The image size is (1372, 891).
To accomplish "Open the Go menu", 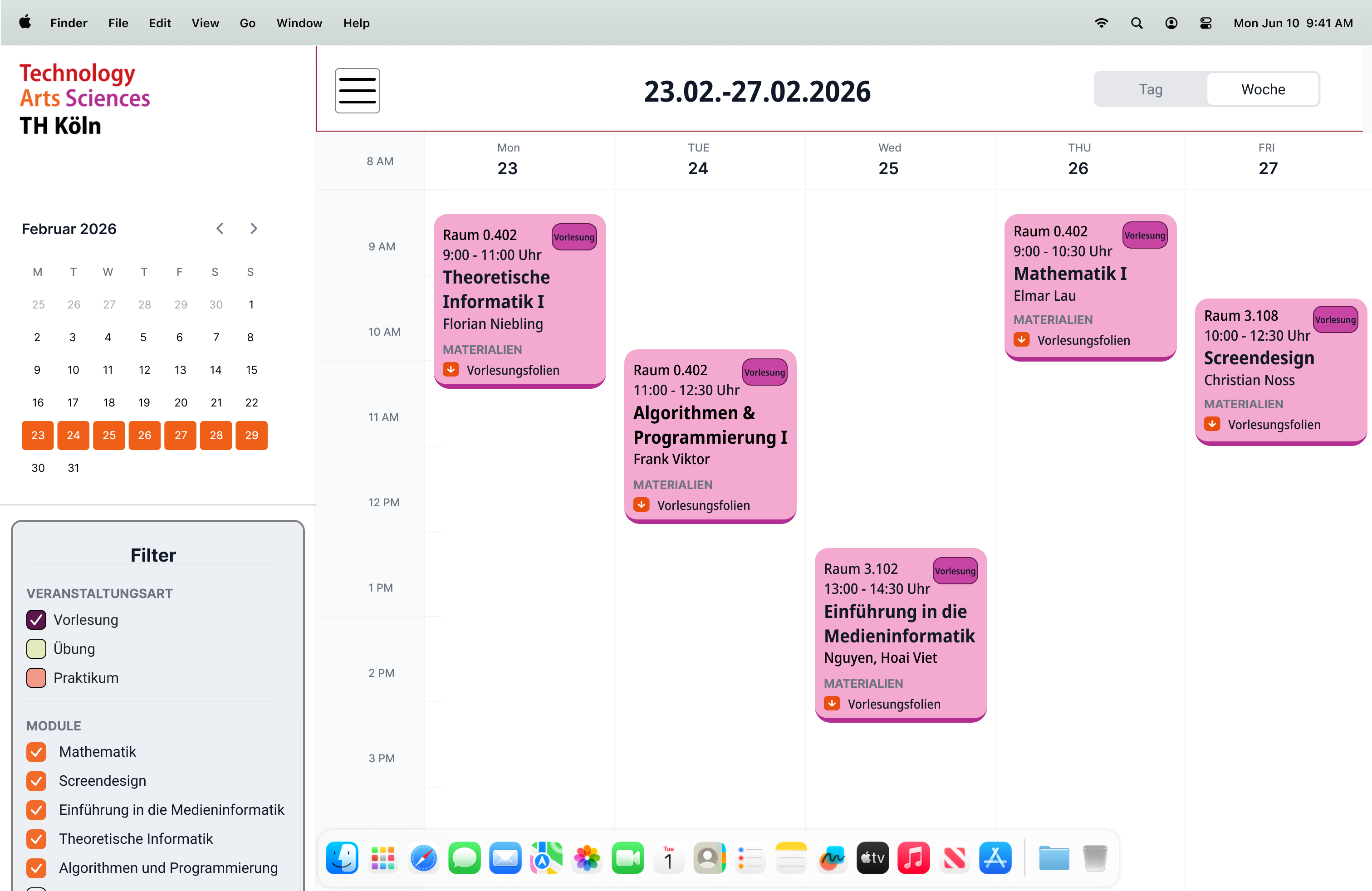I will tap(247, 23).
